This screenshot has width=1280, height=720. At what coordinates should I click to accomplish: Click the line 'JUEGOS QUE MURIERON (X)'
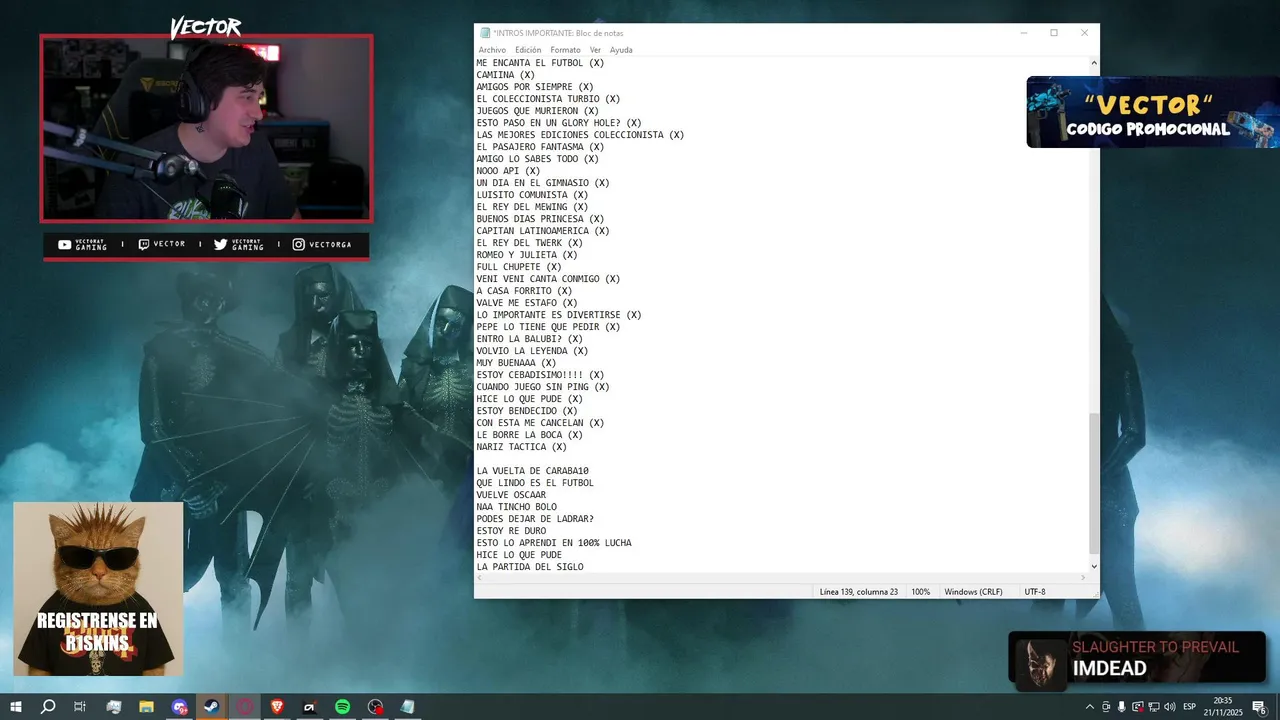(538, 111)
